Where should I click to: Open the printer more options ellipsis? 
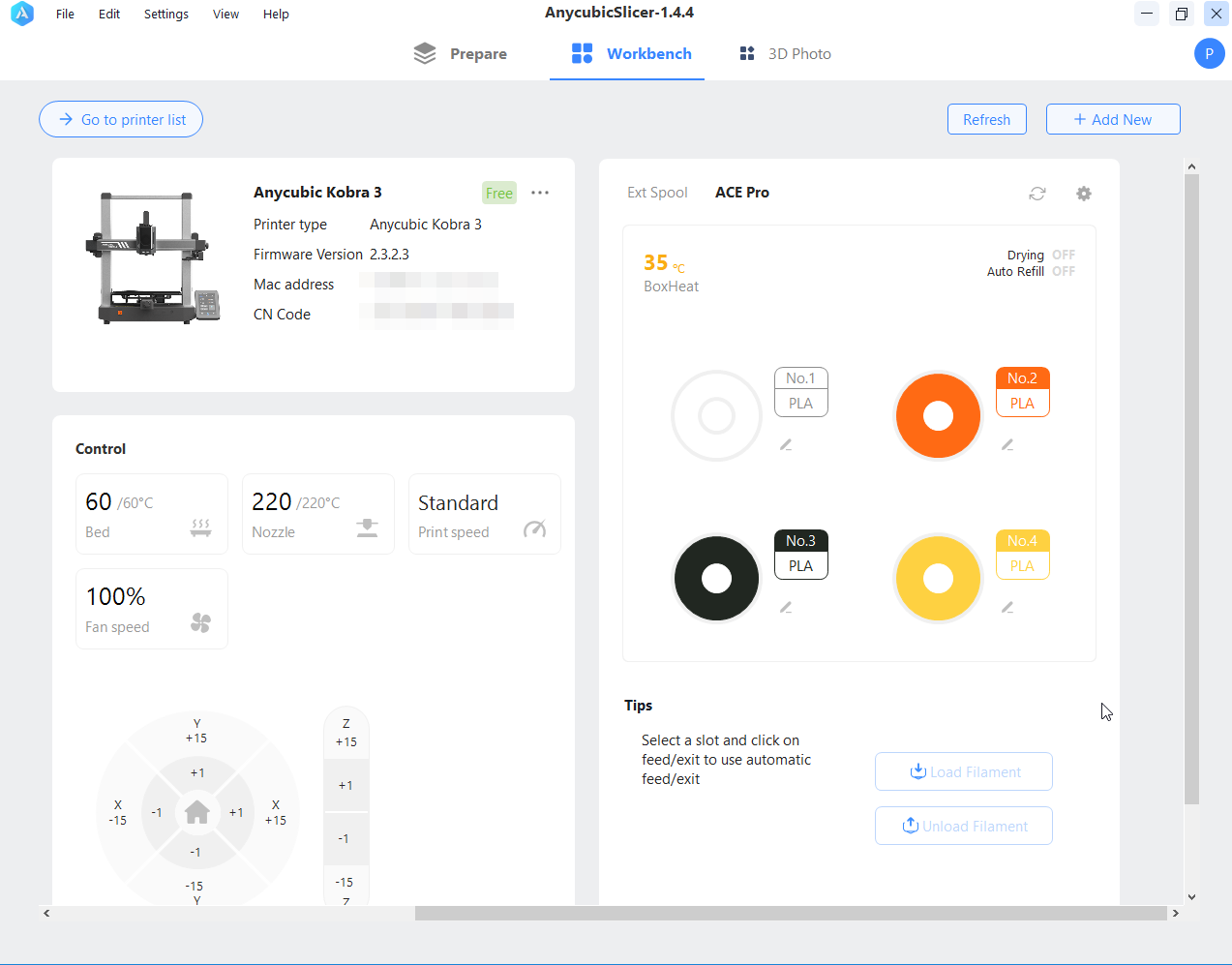pyautogui.click(x=540, y=193)
